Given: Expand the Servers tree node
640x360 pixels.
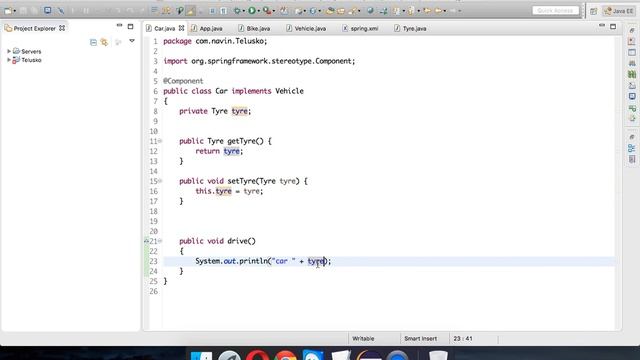Looking at the screenshot, I should tap(9, 51).
